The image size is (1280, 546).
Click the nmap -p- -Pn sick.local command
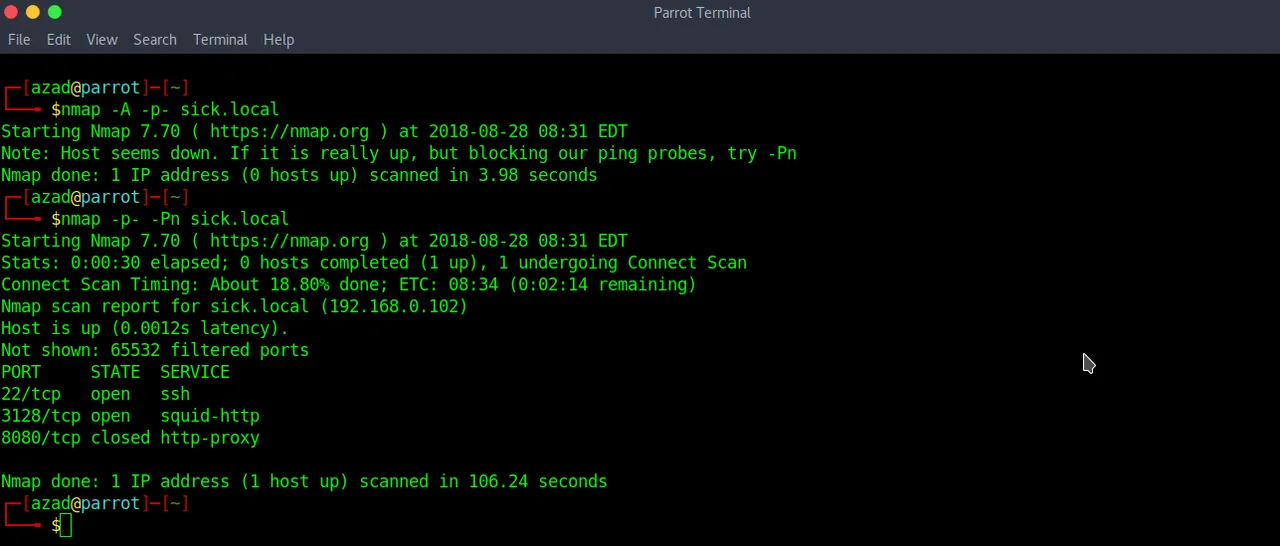(175, 218)
